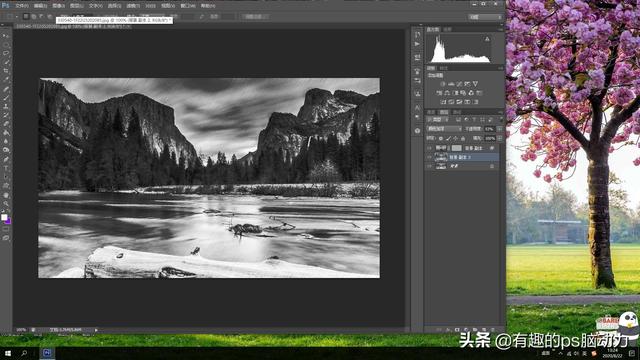Hide the topmost layer via eye icon
The width and height of the screenshot is (640, 360).
tap(429, 148)
